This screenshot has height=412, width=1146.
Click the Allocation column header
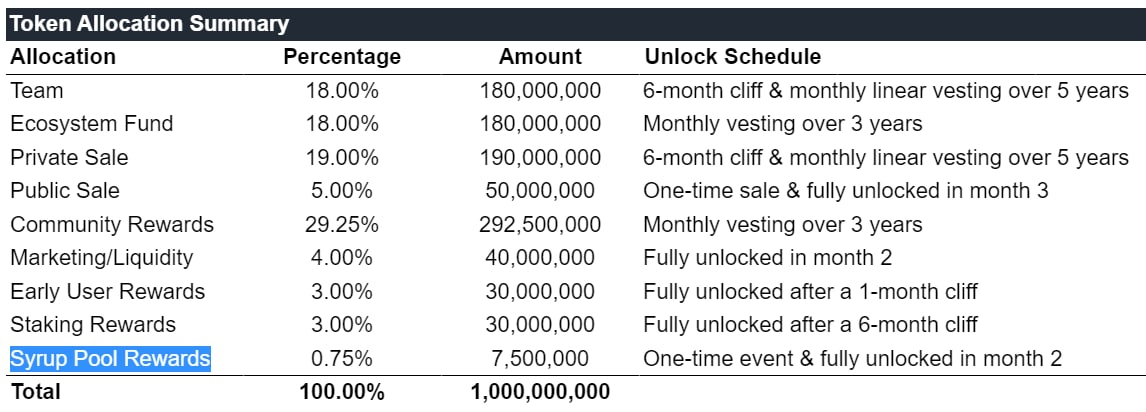tap(63, 57)
